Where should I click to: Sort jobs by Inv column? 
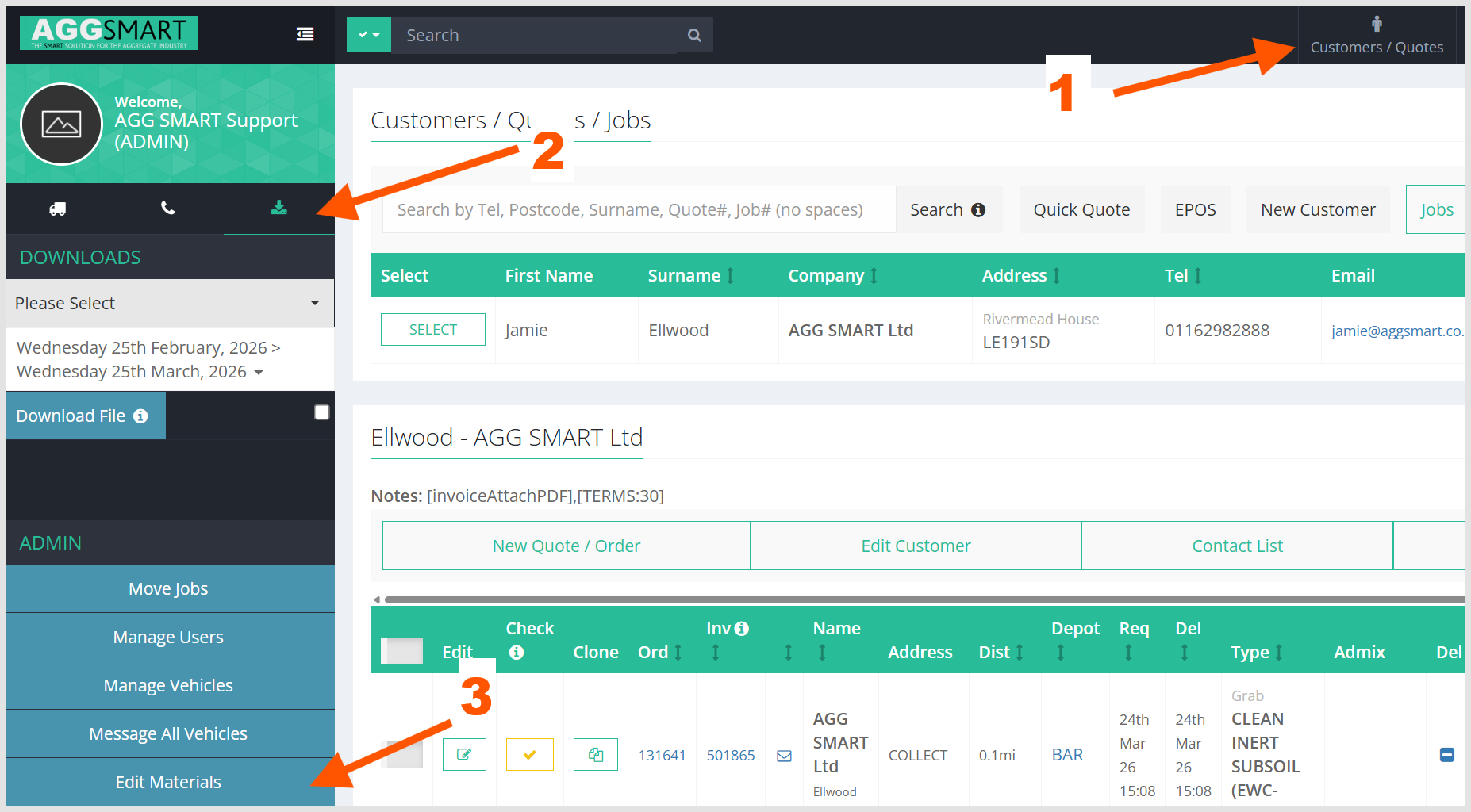[716, 652]
